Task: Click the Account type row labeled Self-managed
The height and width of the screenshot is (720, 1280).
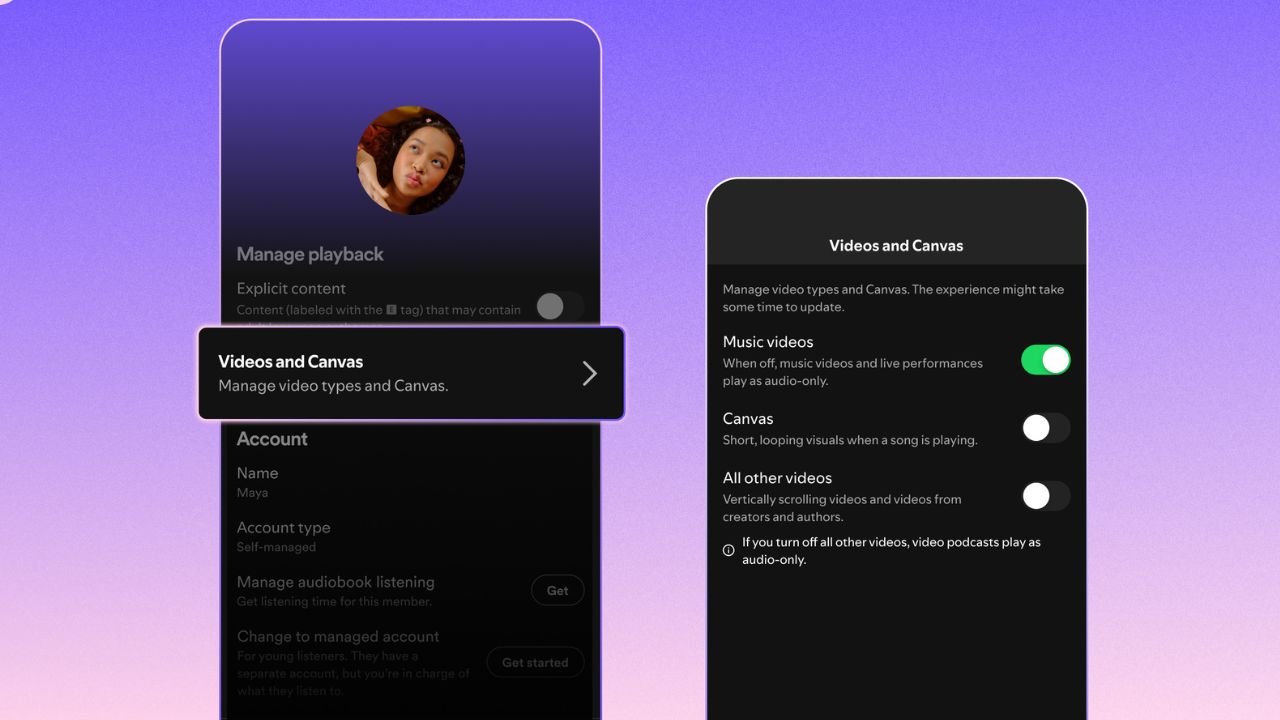Action: point(284,535)
